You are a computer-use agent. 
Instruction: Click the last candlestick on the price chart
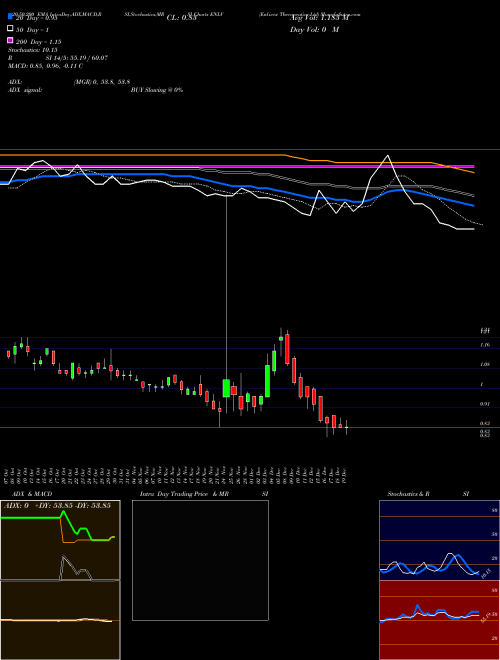(x=346, y=427)
